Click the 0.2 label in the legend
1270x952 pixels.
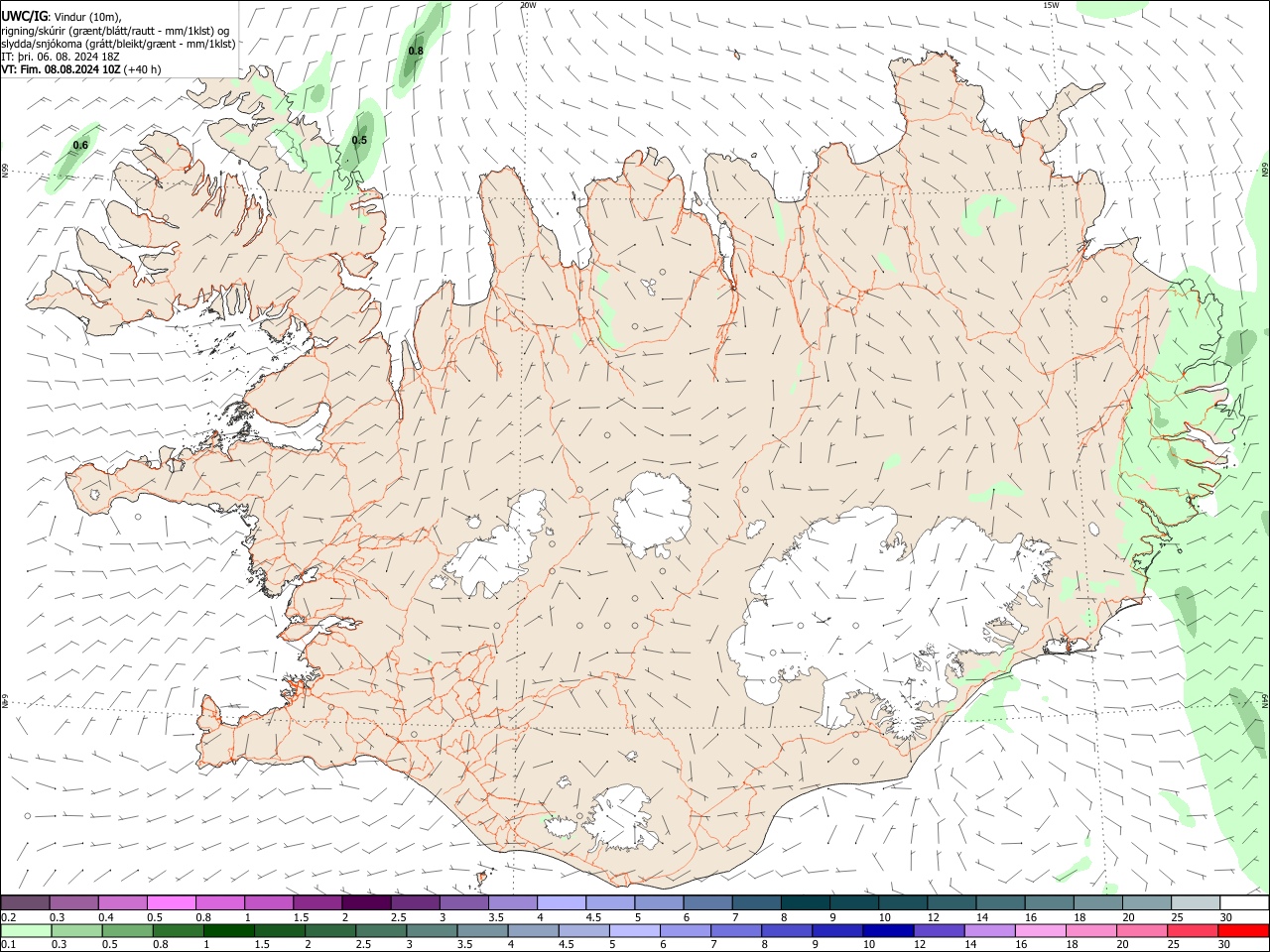[x=9, y=917]
